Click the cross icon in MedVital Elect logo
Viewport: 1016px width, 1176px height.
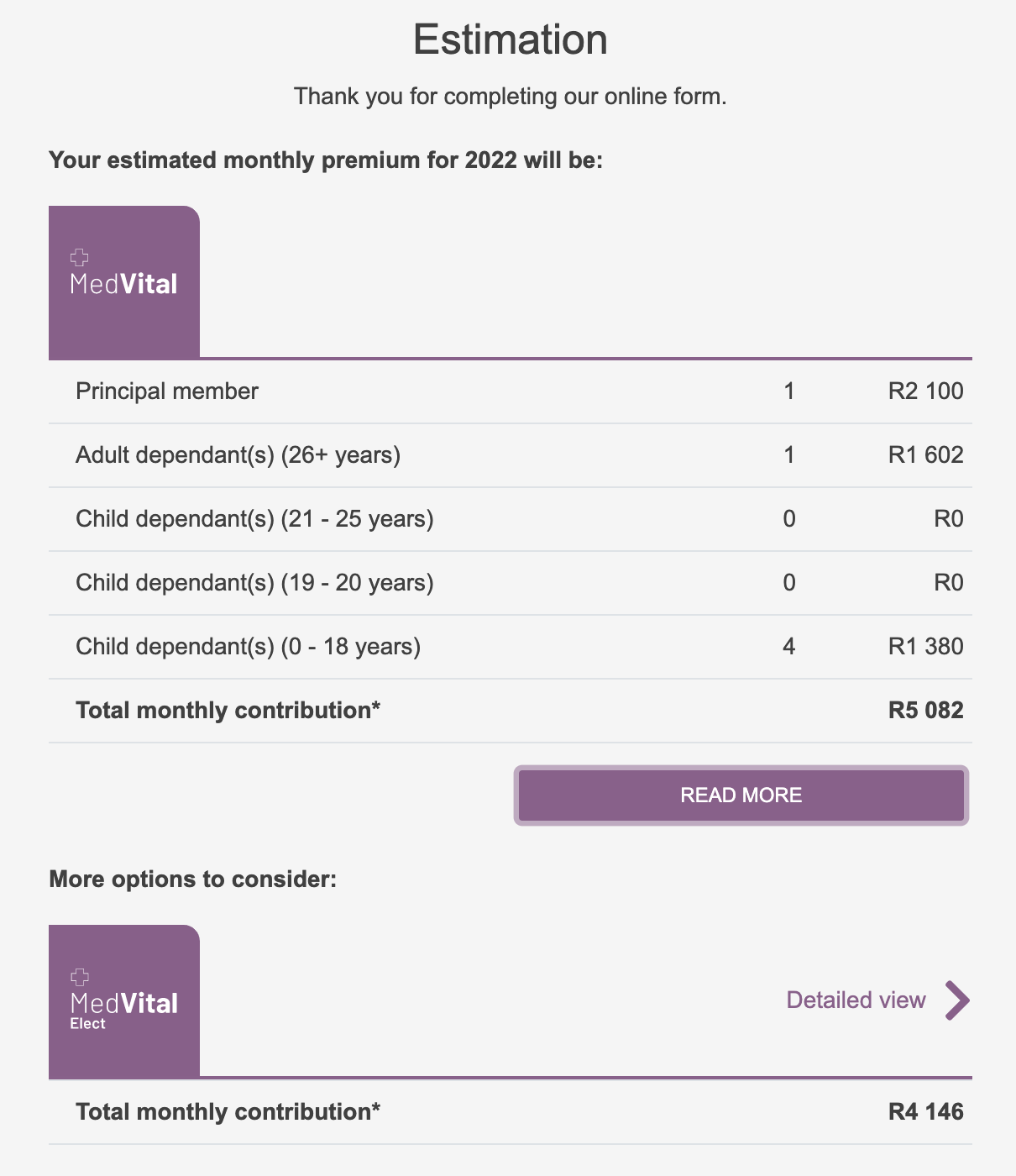tap(80, 976)
